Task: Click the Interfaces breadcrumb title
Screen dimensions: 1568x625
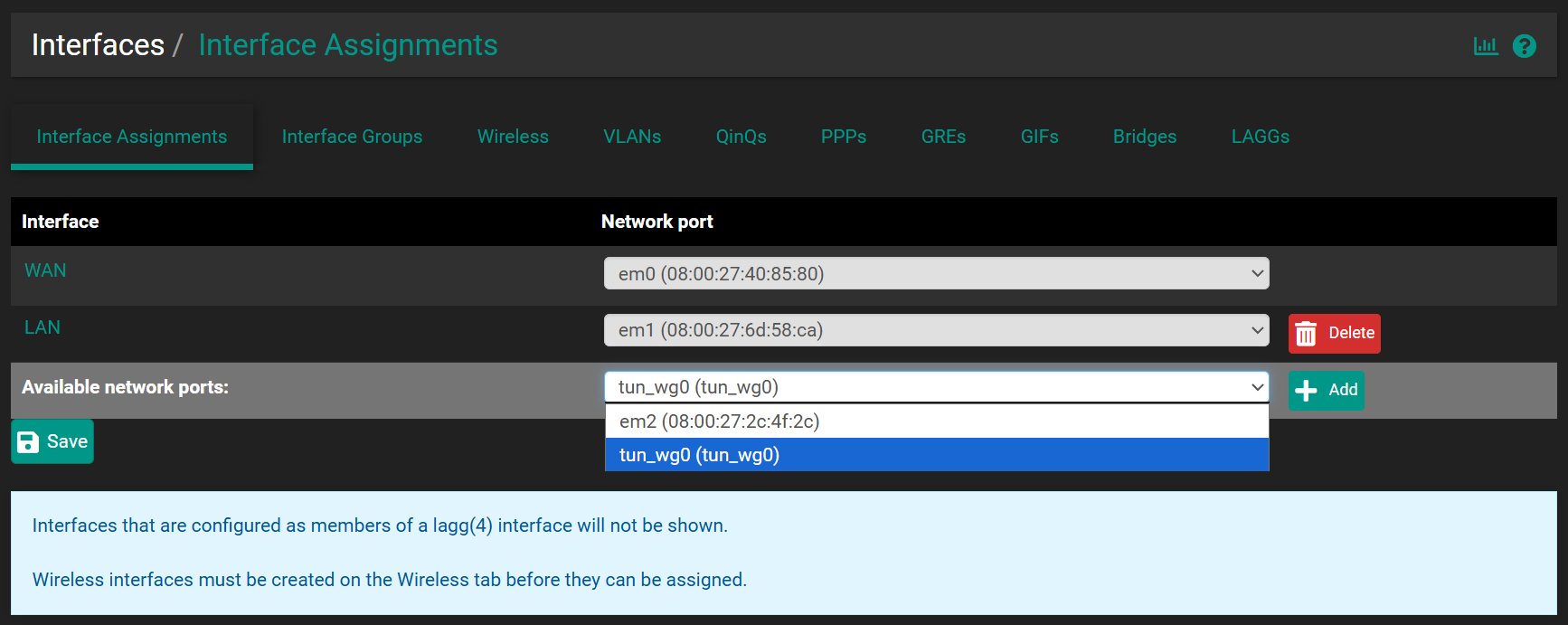Action: tap(98, 45)
